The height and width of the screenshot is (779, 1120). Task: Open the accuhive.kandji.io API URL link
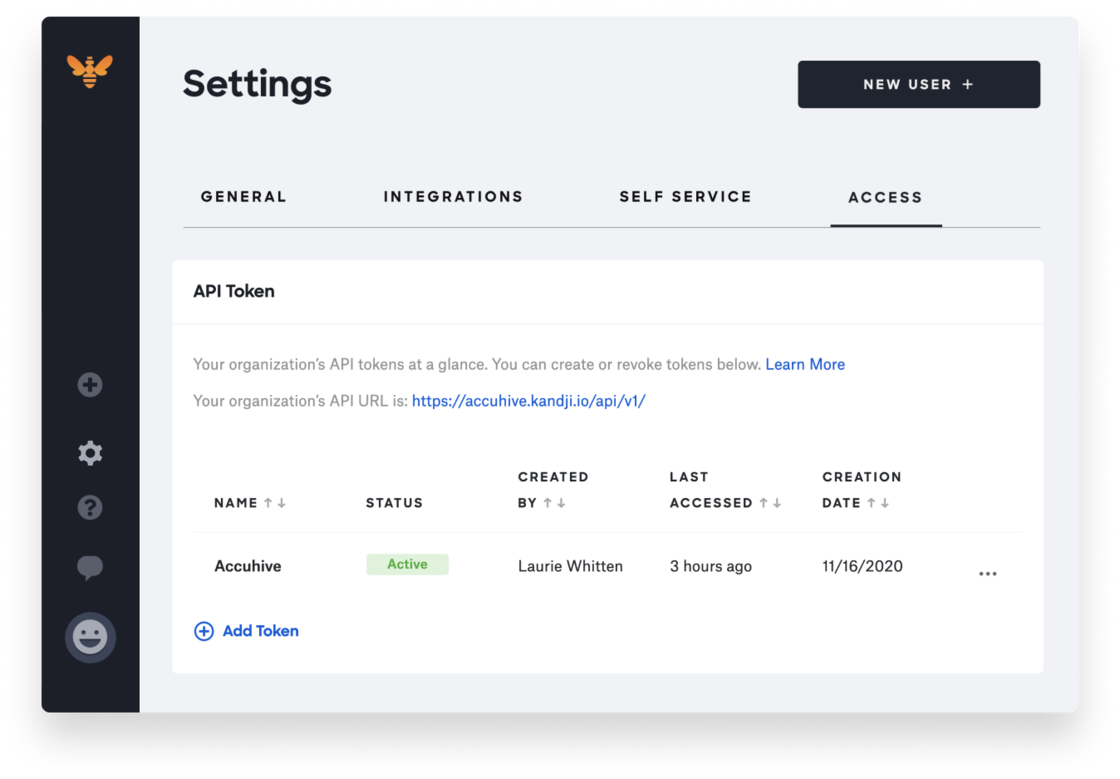528,401
